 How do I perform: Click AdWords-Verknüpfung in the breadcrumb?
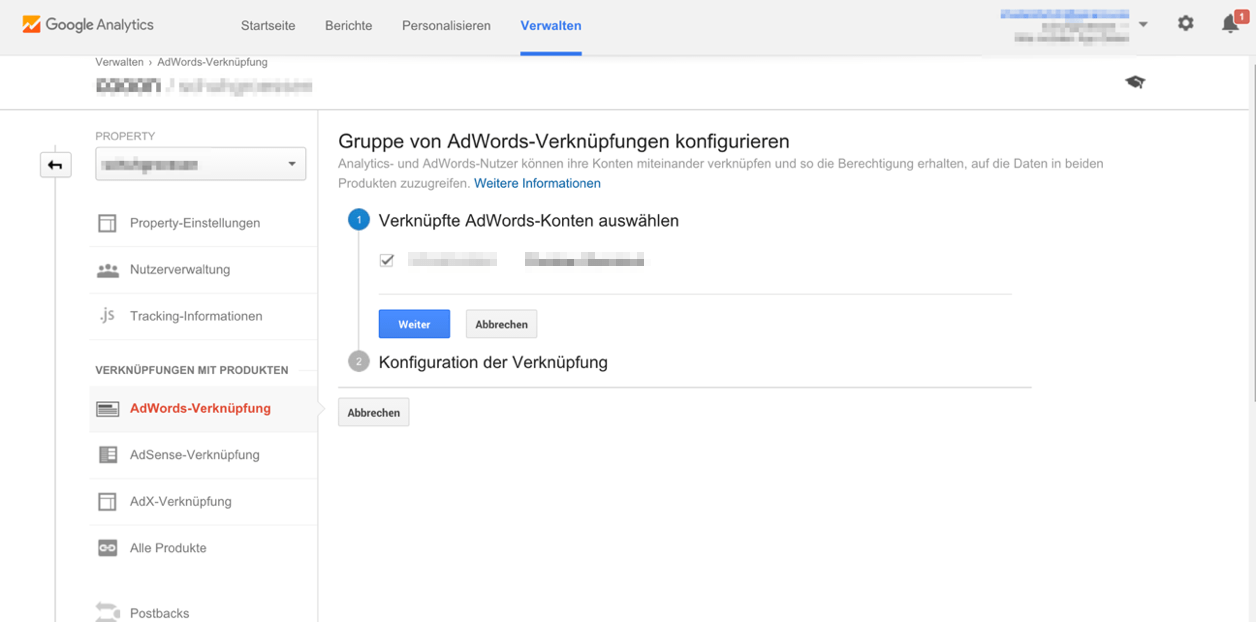click(x=212, y=62)
